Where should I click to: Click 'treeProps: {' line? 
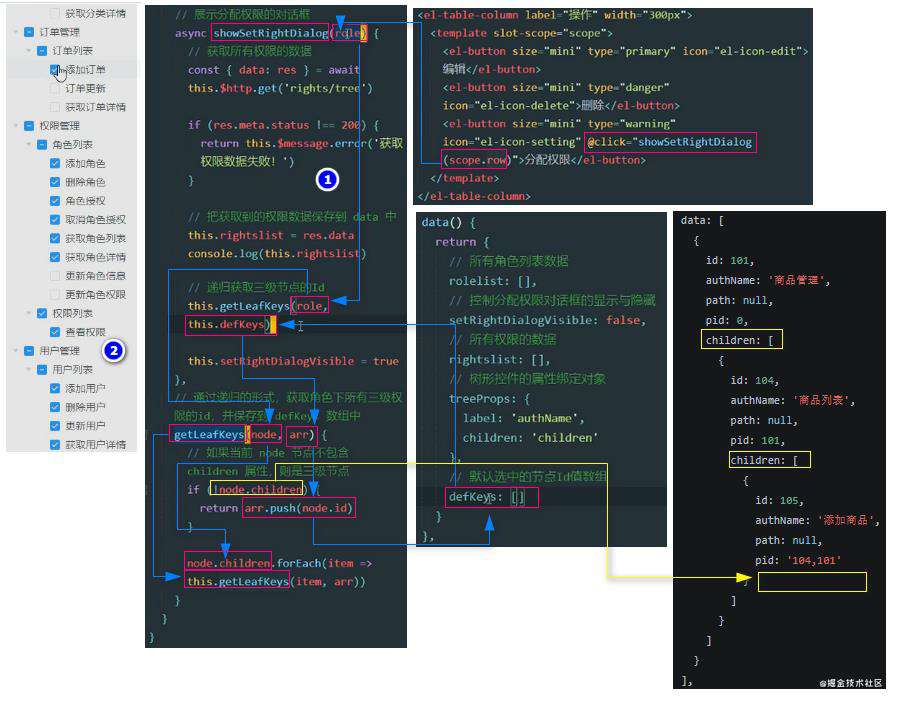click(490, 399)
